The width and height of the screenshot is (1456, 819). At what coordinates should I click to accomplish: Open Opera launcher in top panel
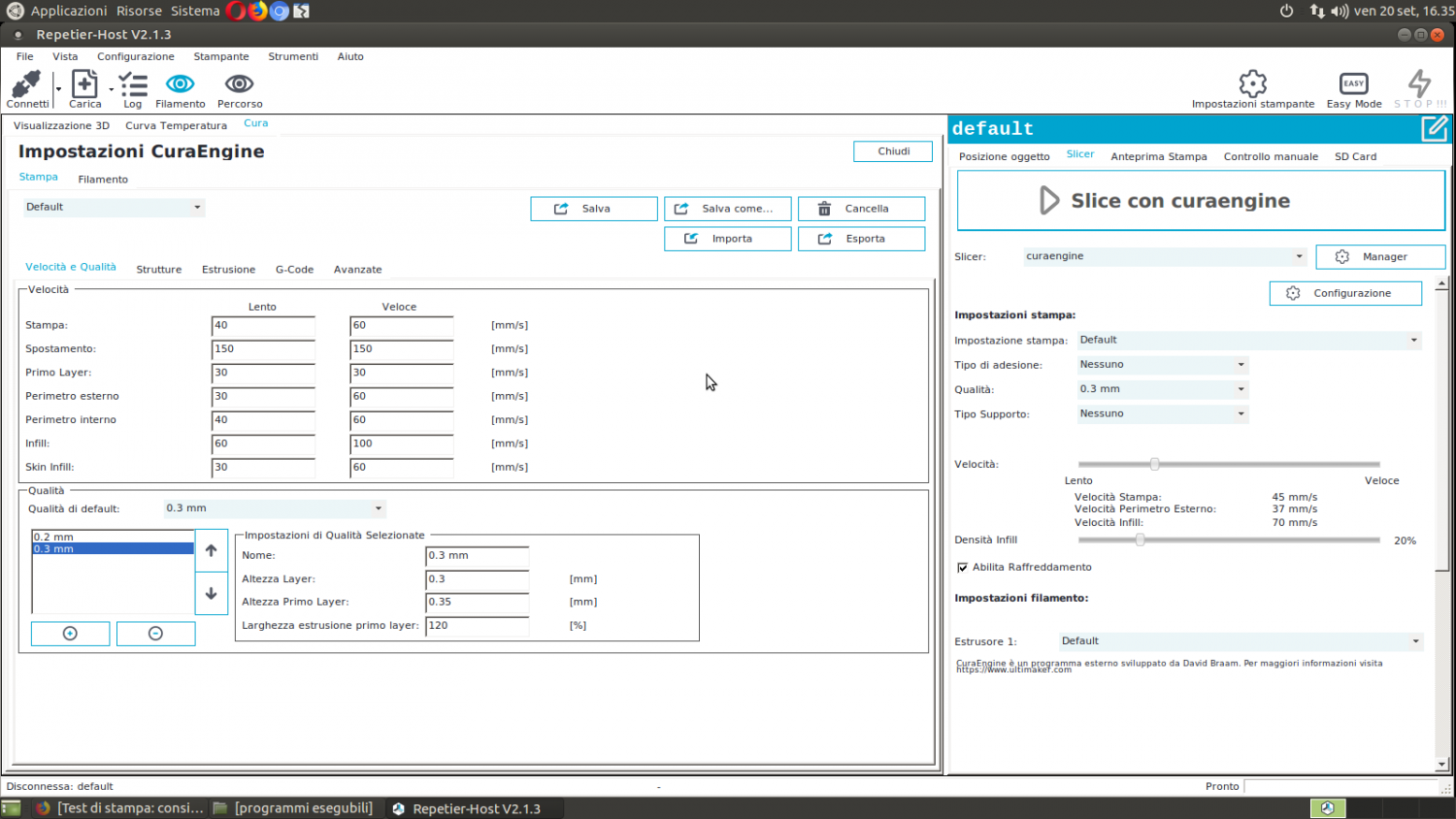click(236, 11)
